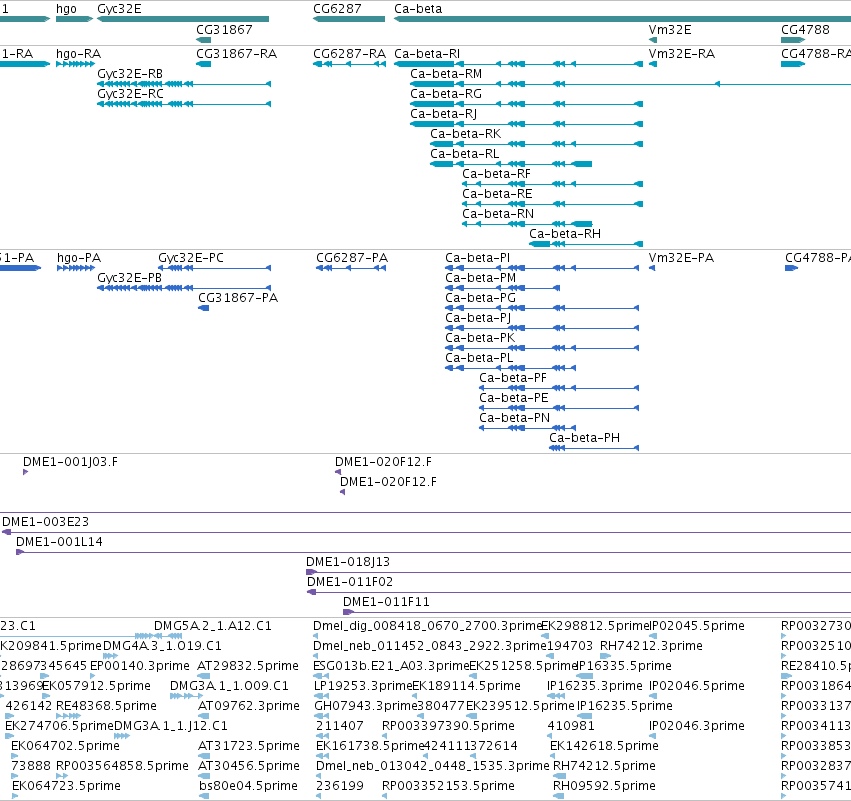Screen dimensions: 851x801
Task: Click EST label AT31723.5prime
Action: (x=249, y=746)
